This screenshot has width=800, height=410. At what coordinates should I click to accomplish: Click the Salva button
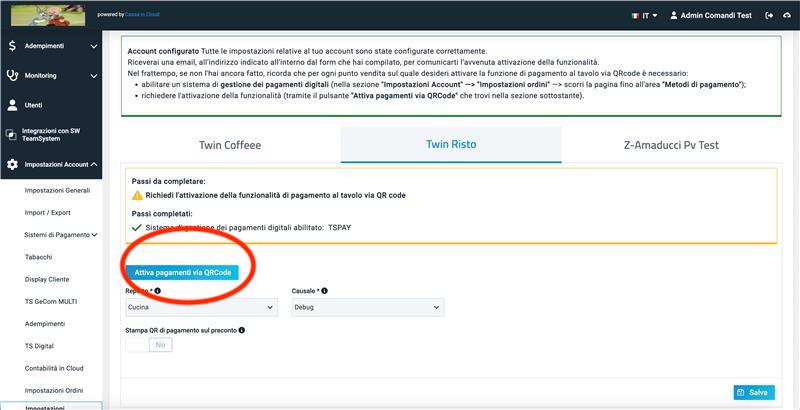coord(754,393)
